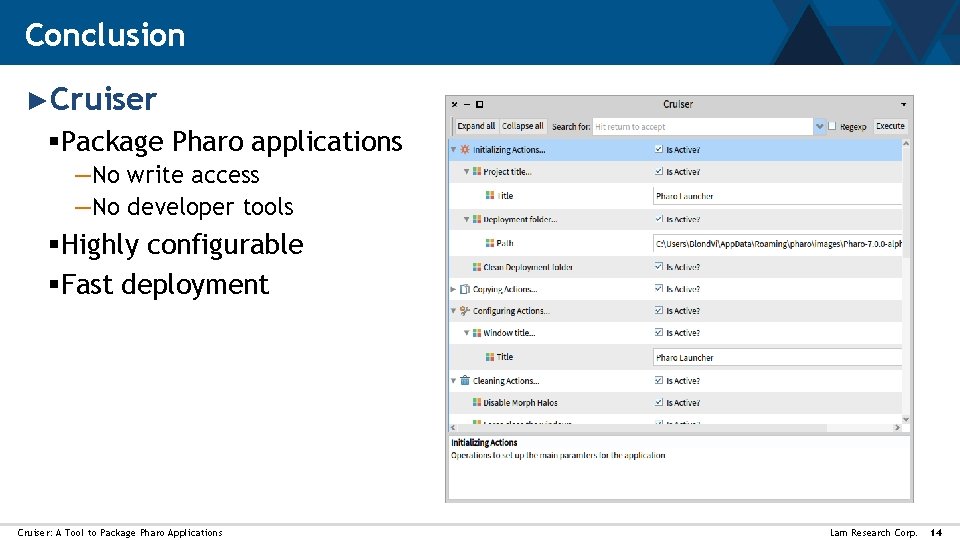Click the Expand all button
Image resolution: width=960 pixels, height=540 pixels.
point(476,126)
